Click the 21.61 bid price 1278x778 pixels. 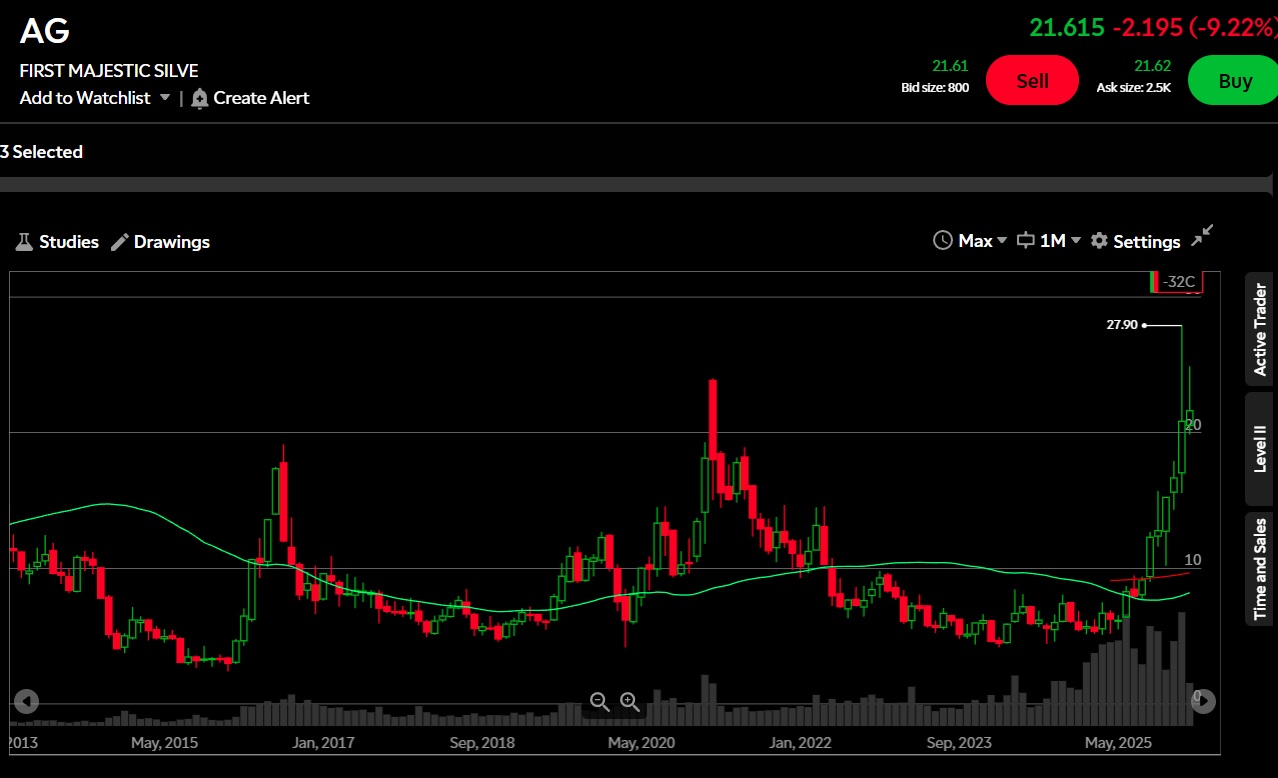coord(950,66)
